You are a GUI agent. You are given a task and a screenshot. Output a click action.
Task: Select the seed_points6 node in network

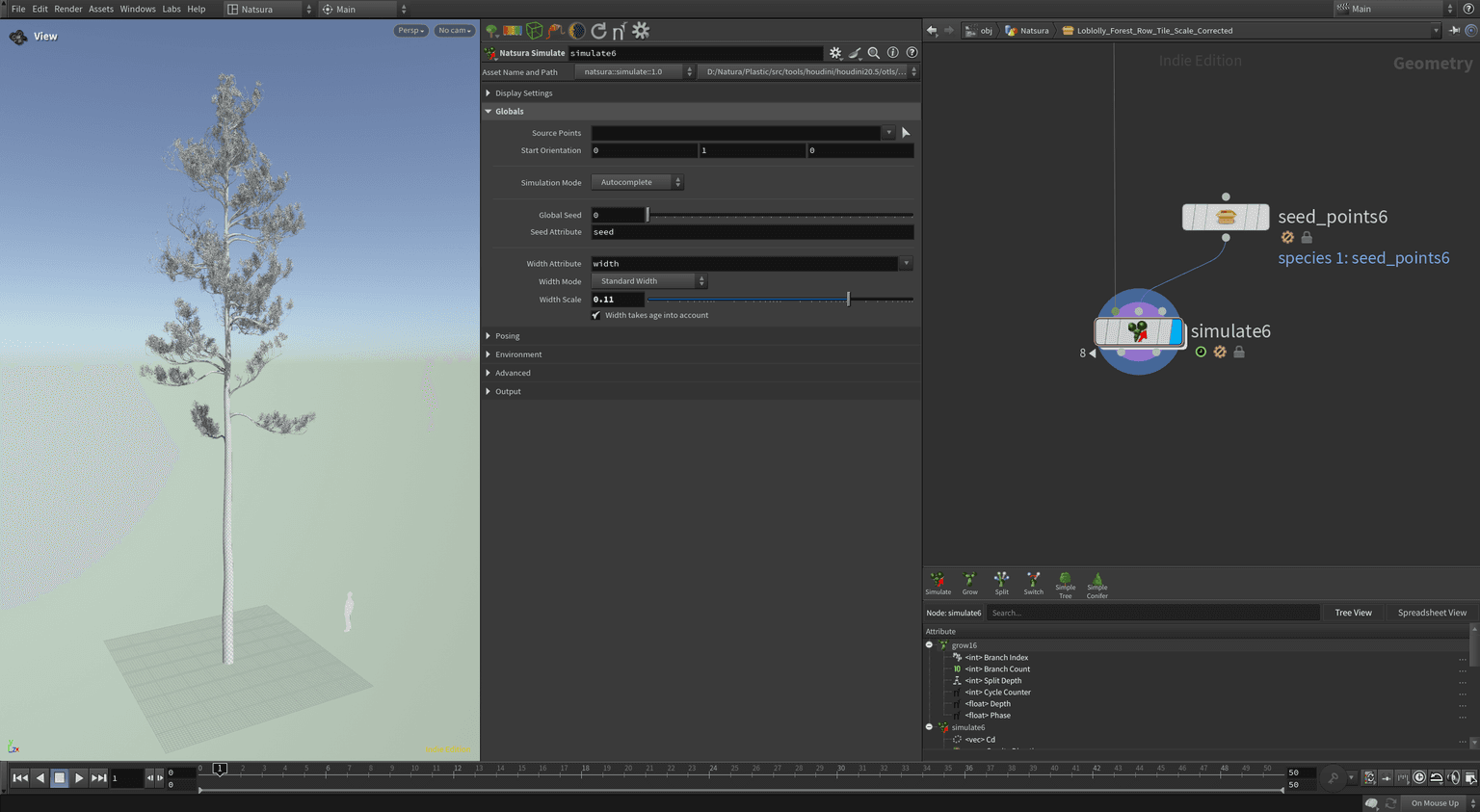(1226, 217)
